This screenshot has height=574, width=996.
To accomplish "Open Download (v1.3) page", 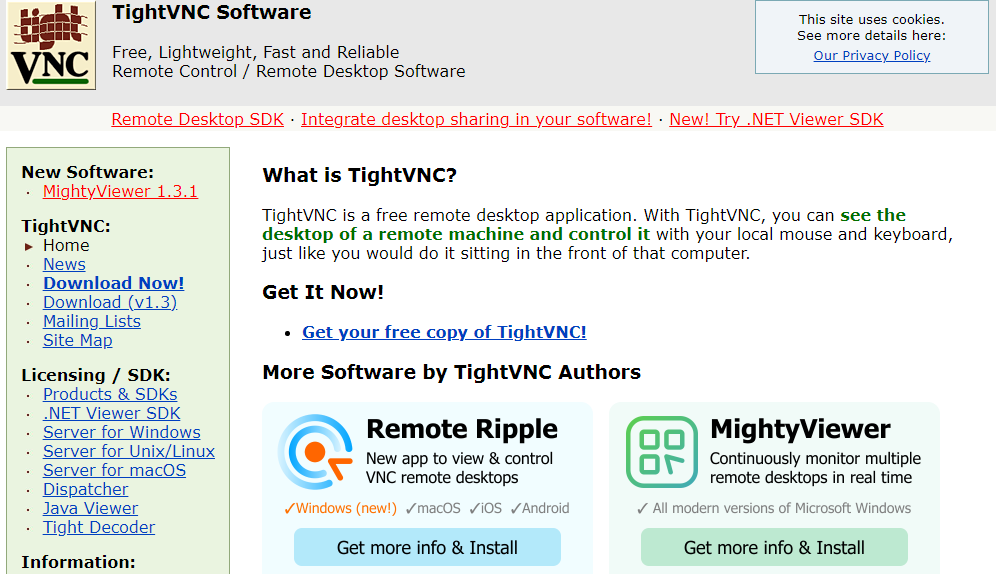I will tap(110, 302).
